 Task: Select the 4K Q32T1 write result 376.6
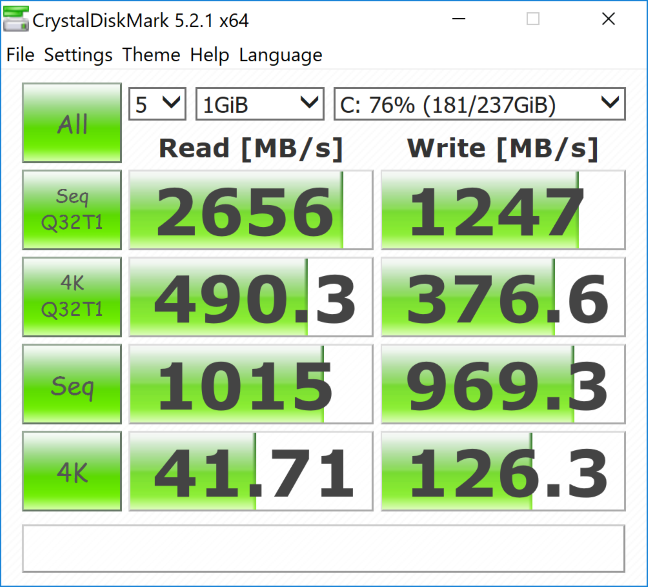pos(503,297)
